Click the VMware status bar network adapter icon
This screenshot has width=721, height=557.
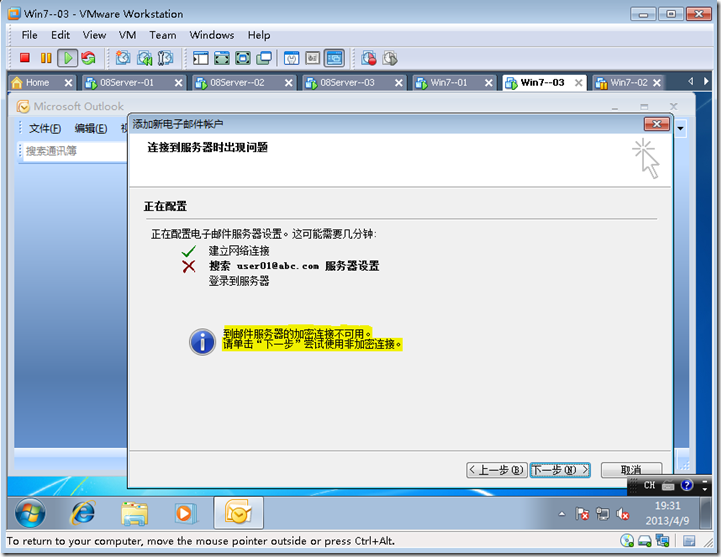(x=662, y=540)
